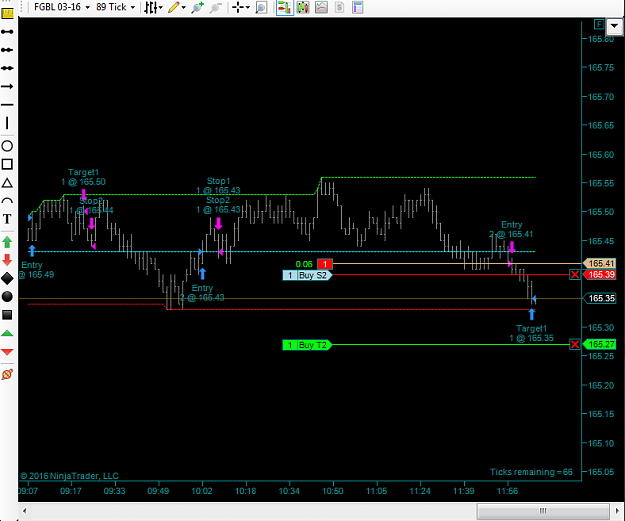Select the red Triangle Down marker
Viewport: 625px width, 521px height.
(7, 352)
